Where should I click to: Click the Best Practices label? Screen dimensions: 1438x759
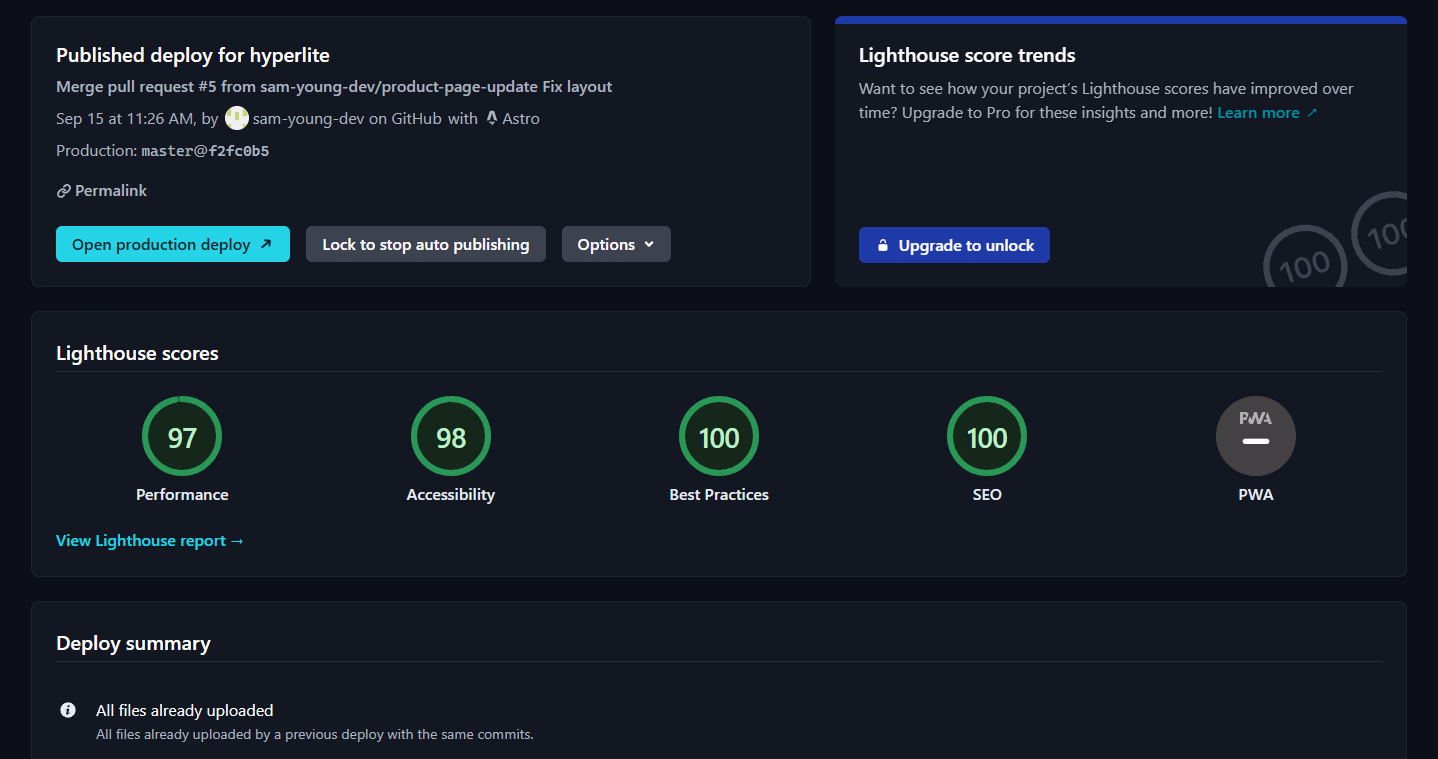(x=719, y=494)
